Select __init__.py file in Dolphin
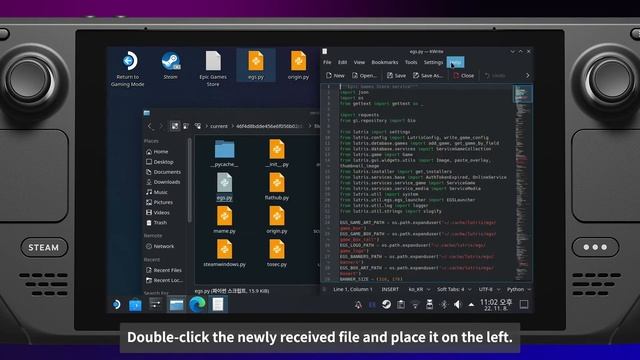640x360 pixels. click(x=277, y=153)
